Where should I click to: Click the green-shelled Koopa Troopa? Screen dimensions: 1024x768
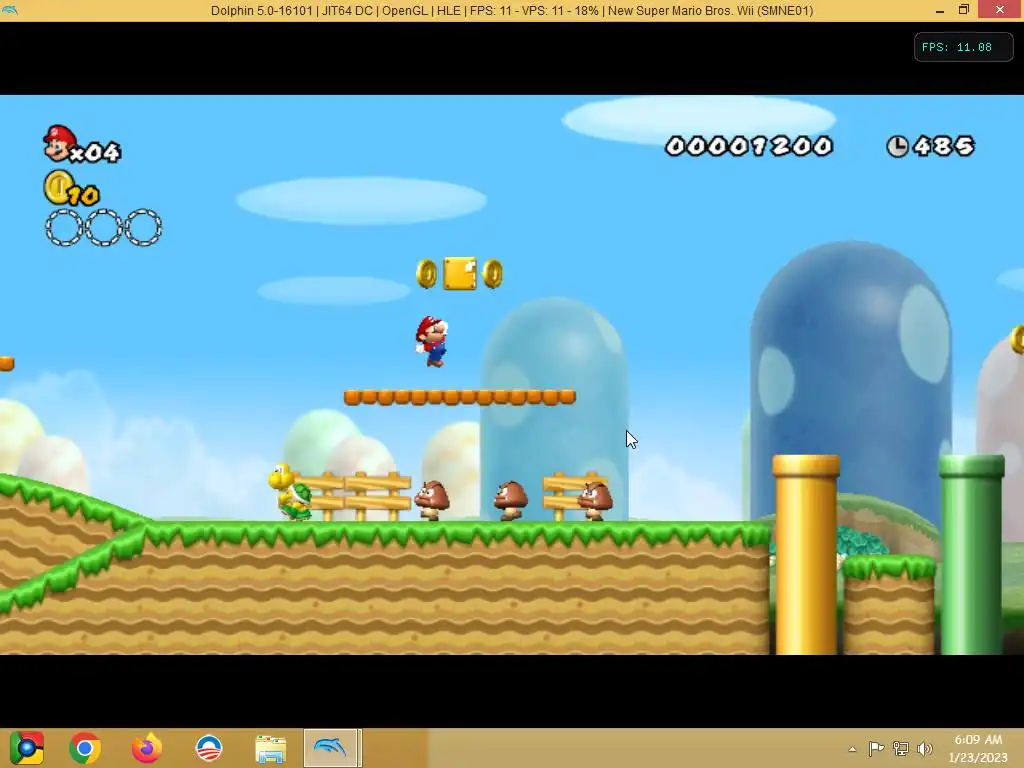[x=291, y=491]
